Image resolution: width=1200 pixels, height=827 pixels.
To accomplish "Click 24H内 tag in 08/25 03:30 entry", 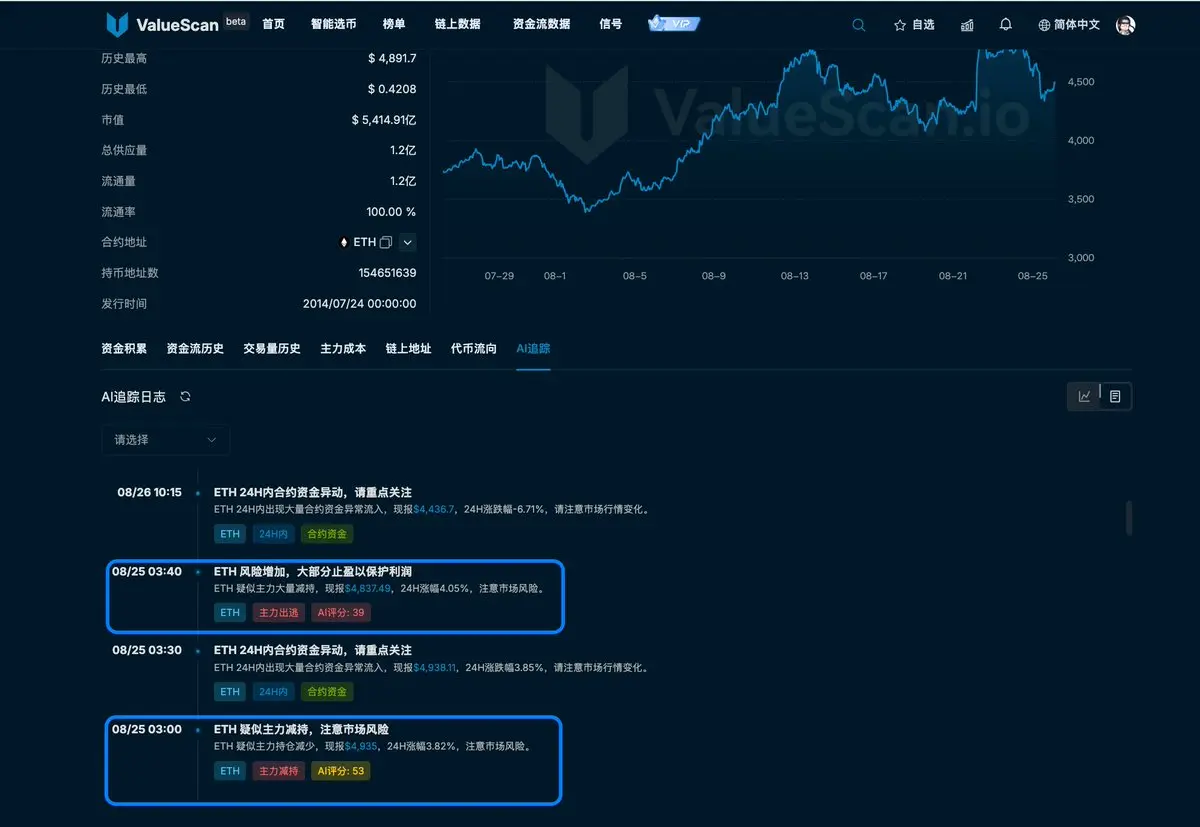I will pyautogui.click(x=273, y=692).
